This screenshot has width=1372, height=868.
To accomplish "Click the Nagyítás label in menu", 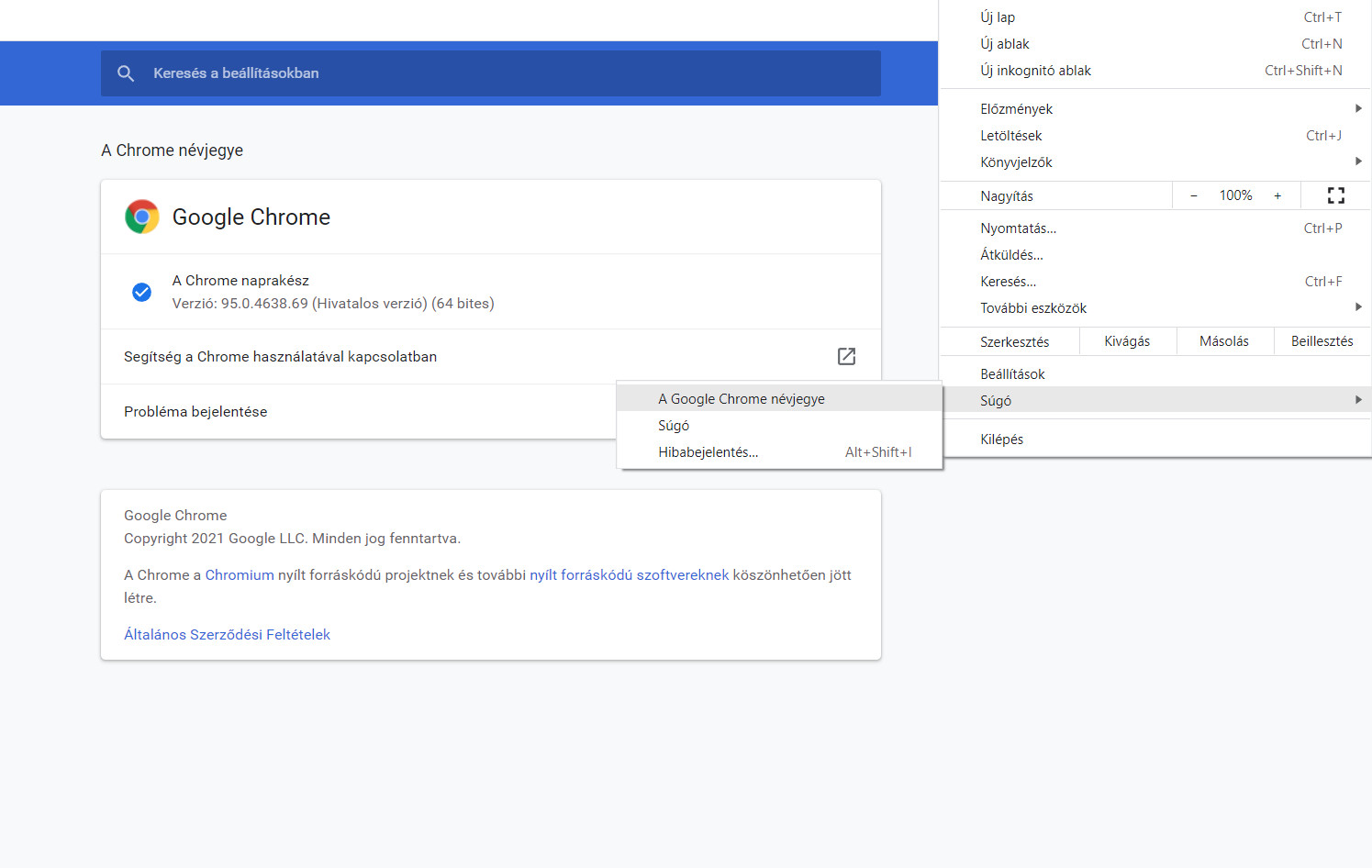I will [x=1006, y=196].
